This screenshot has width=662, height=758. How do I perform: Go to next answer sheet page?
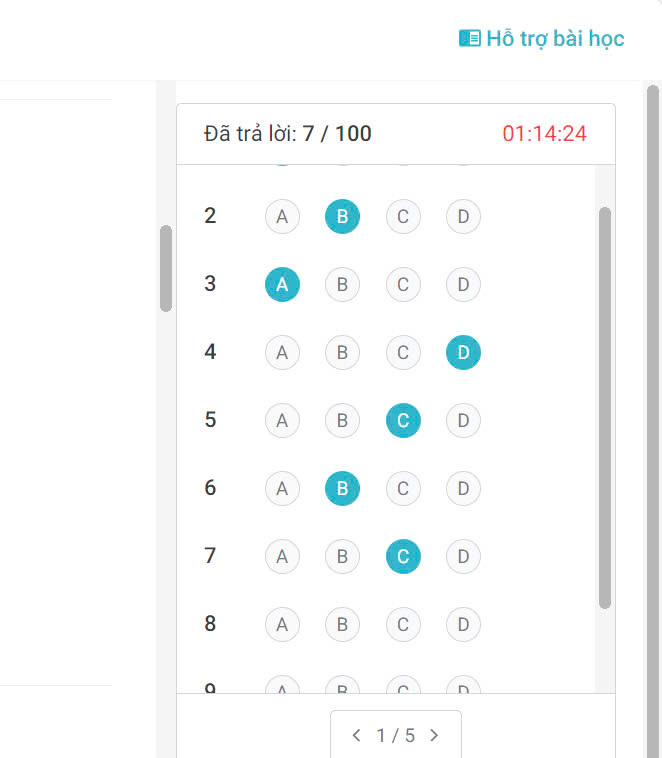click(x=434, y=736)
